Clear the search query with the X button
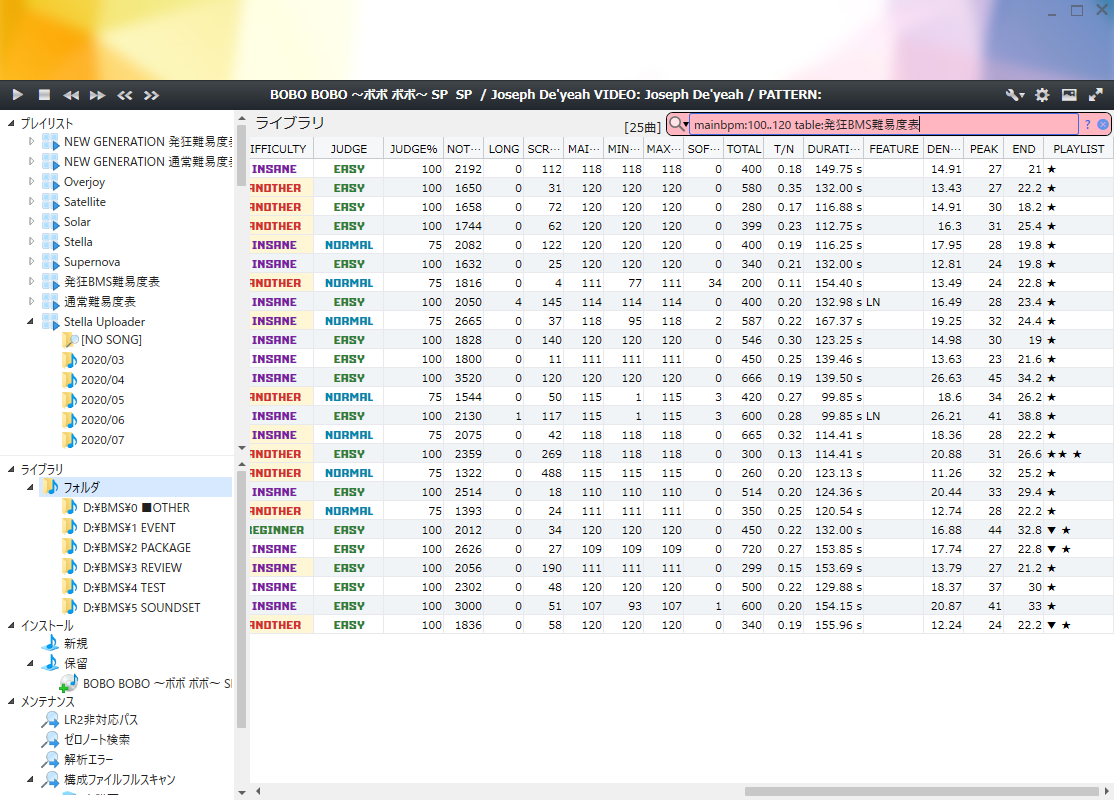 coord(1103,124)
